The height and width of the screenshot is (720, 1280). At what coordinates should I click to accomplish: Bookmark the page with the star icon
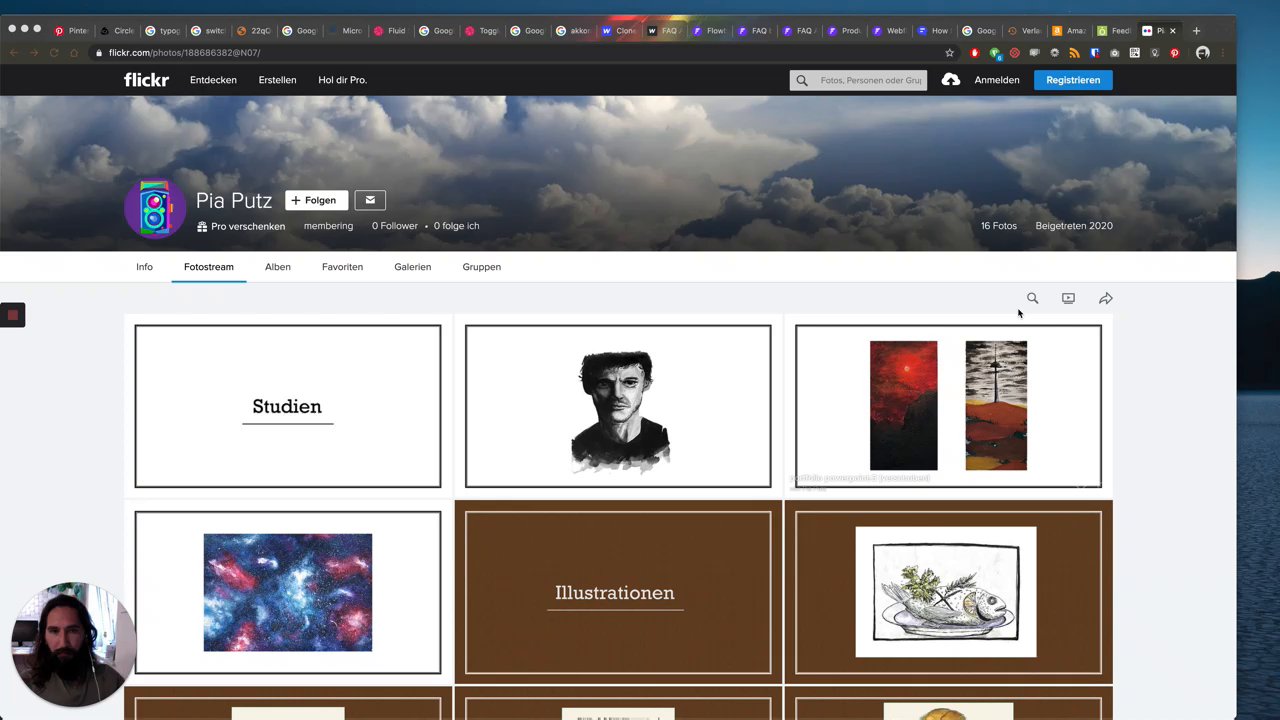tap(949, 53)
